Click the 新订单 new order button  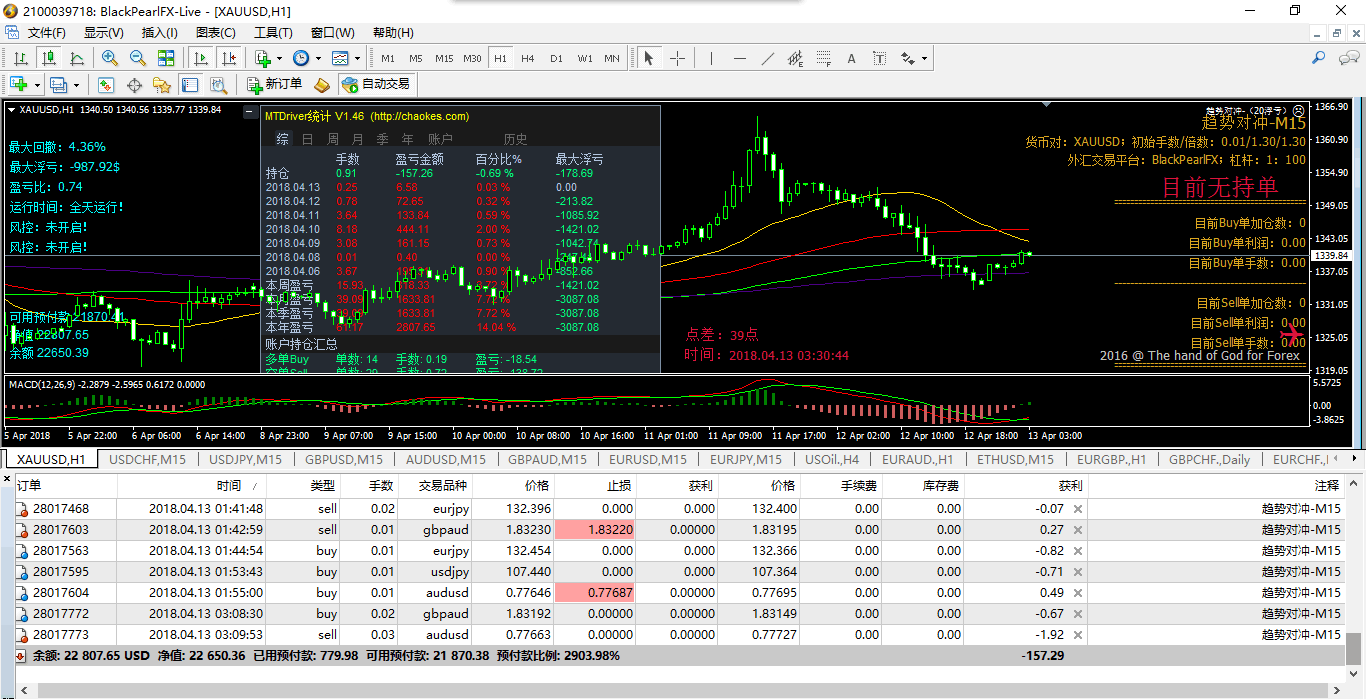(274, 85)
